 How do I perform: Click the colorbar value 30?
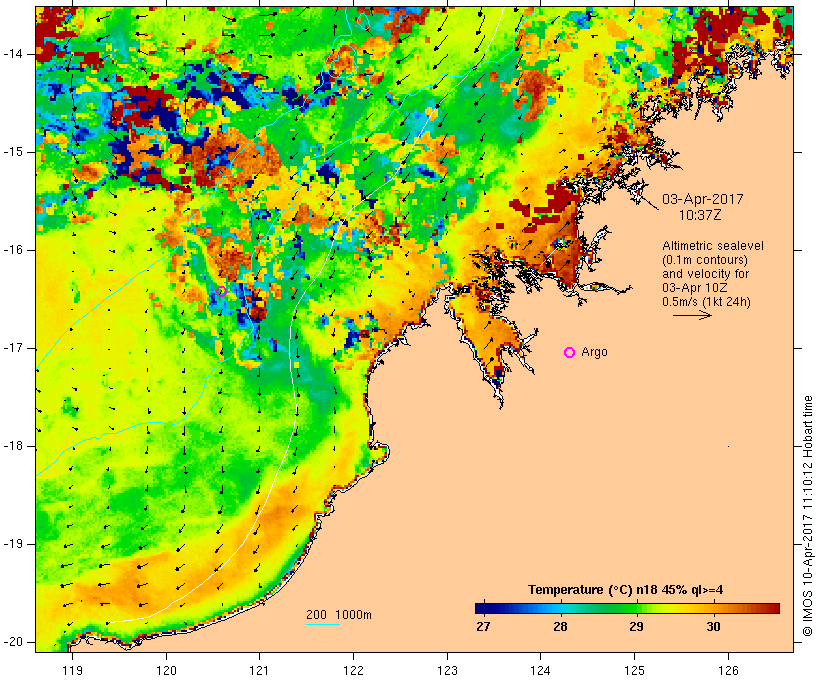(x=713, y=626)
